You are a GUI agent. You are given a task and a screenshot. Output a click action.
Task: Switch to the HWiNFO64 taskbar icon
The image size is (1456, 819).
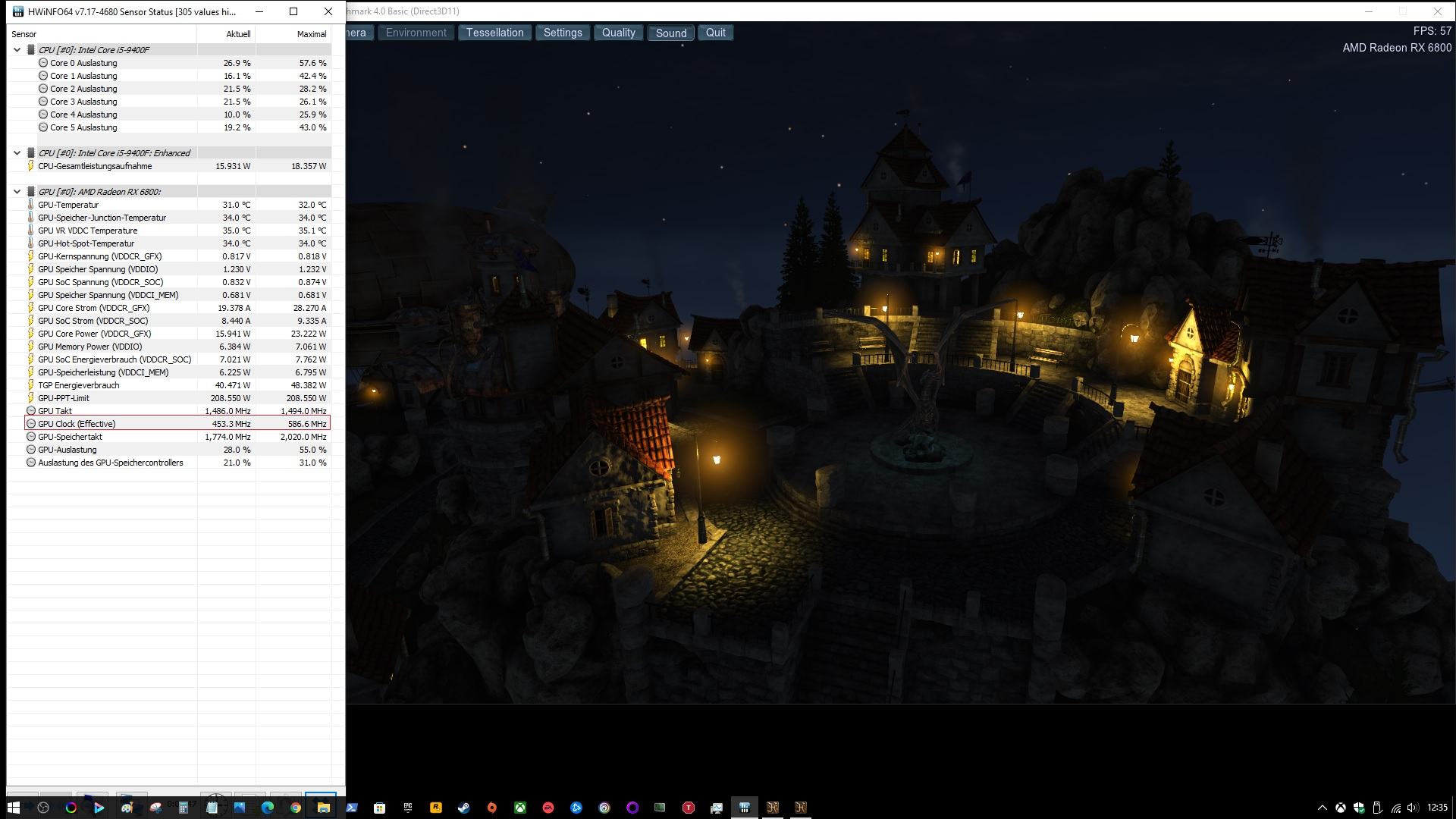pos(745,808)
